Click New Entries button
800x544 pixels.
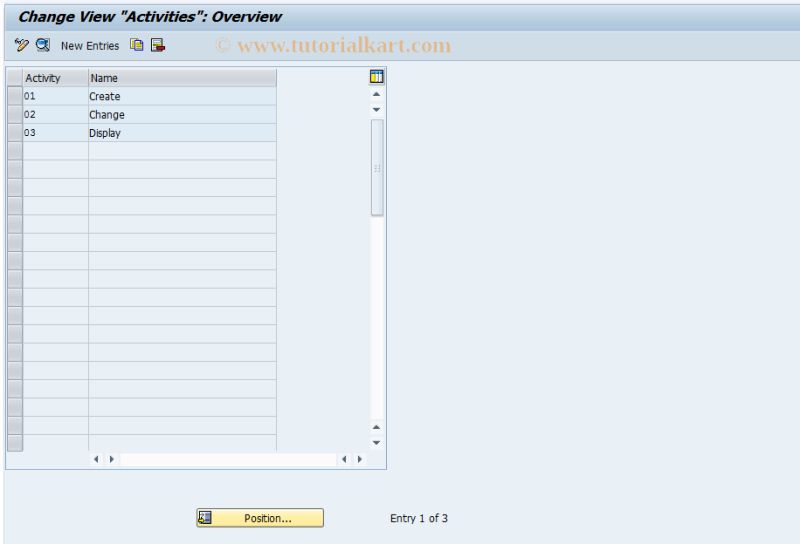[x=90, y=46]
